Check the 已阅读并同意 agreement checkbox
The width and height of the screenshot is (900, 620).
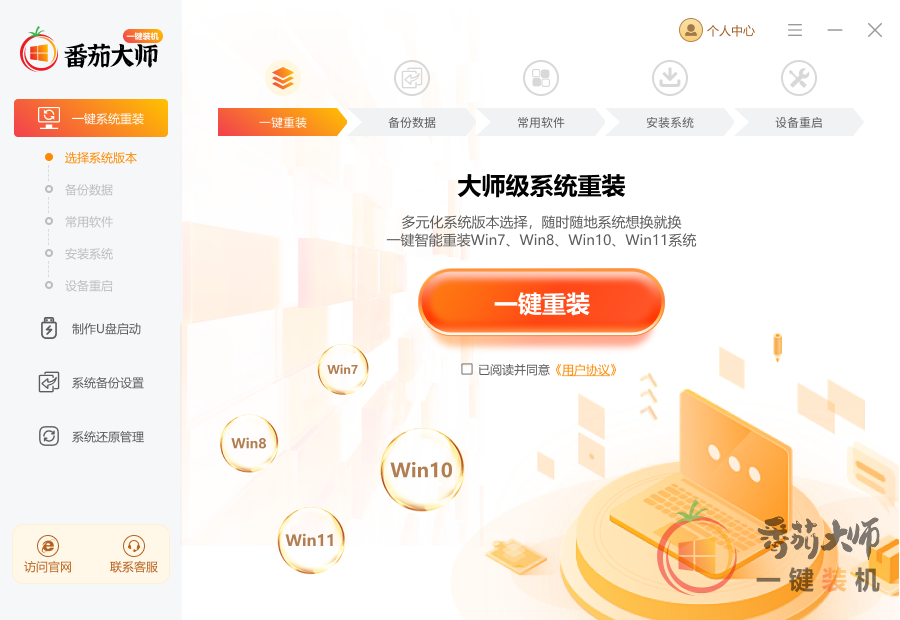(467, 369)
